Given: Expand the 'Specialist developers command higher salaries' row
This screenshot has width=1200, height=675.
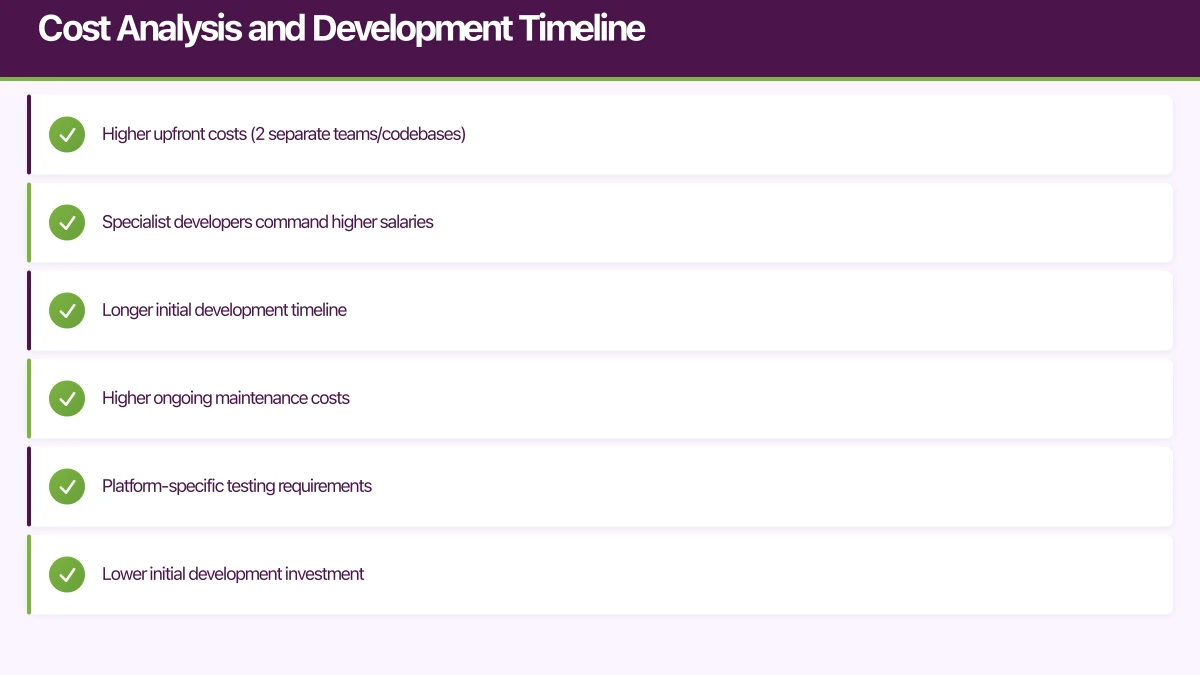Looking at the screenshot, I should pos(600,222).
